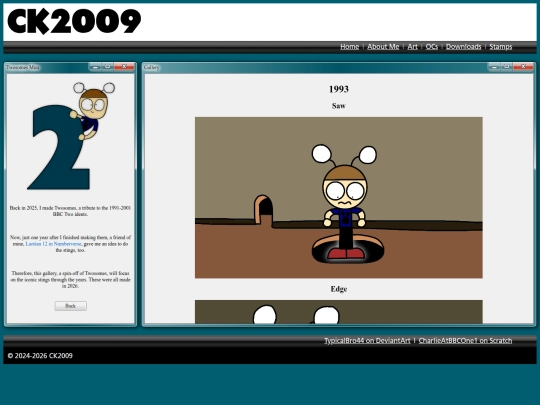Screen dimensions: 540x405
Task: Go to the About Me page
Action: (383, 46)
